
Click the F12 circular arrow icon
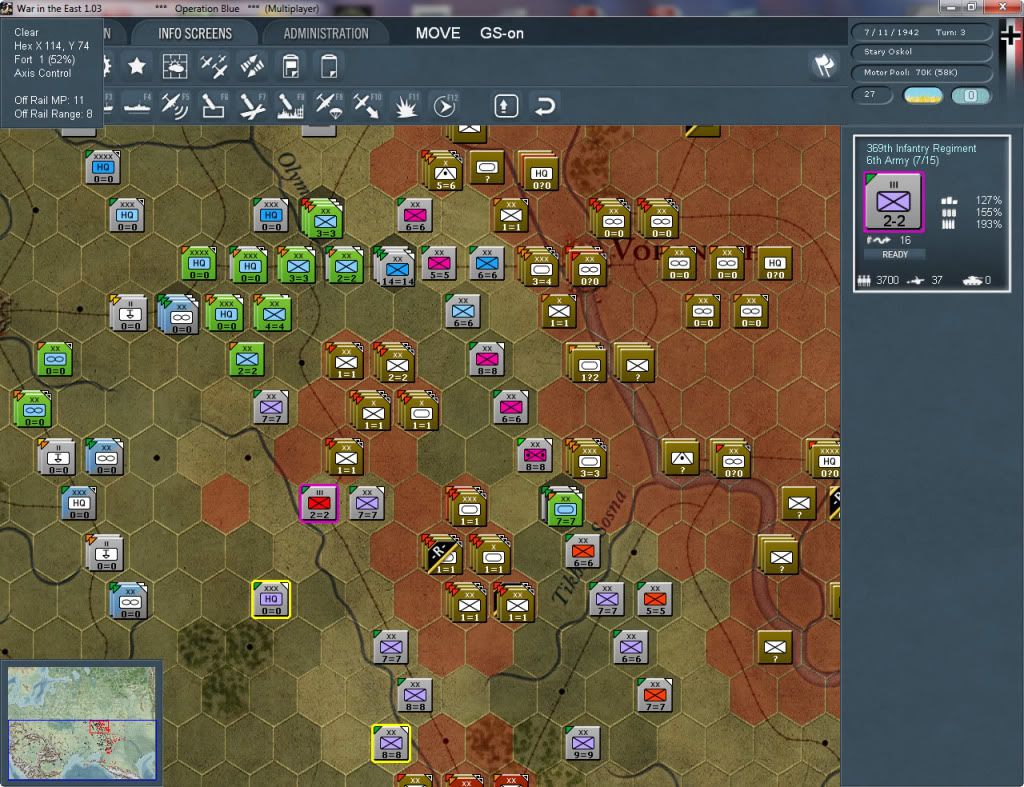click(445, 106)
